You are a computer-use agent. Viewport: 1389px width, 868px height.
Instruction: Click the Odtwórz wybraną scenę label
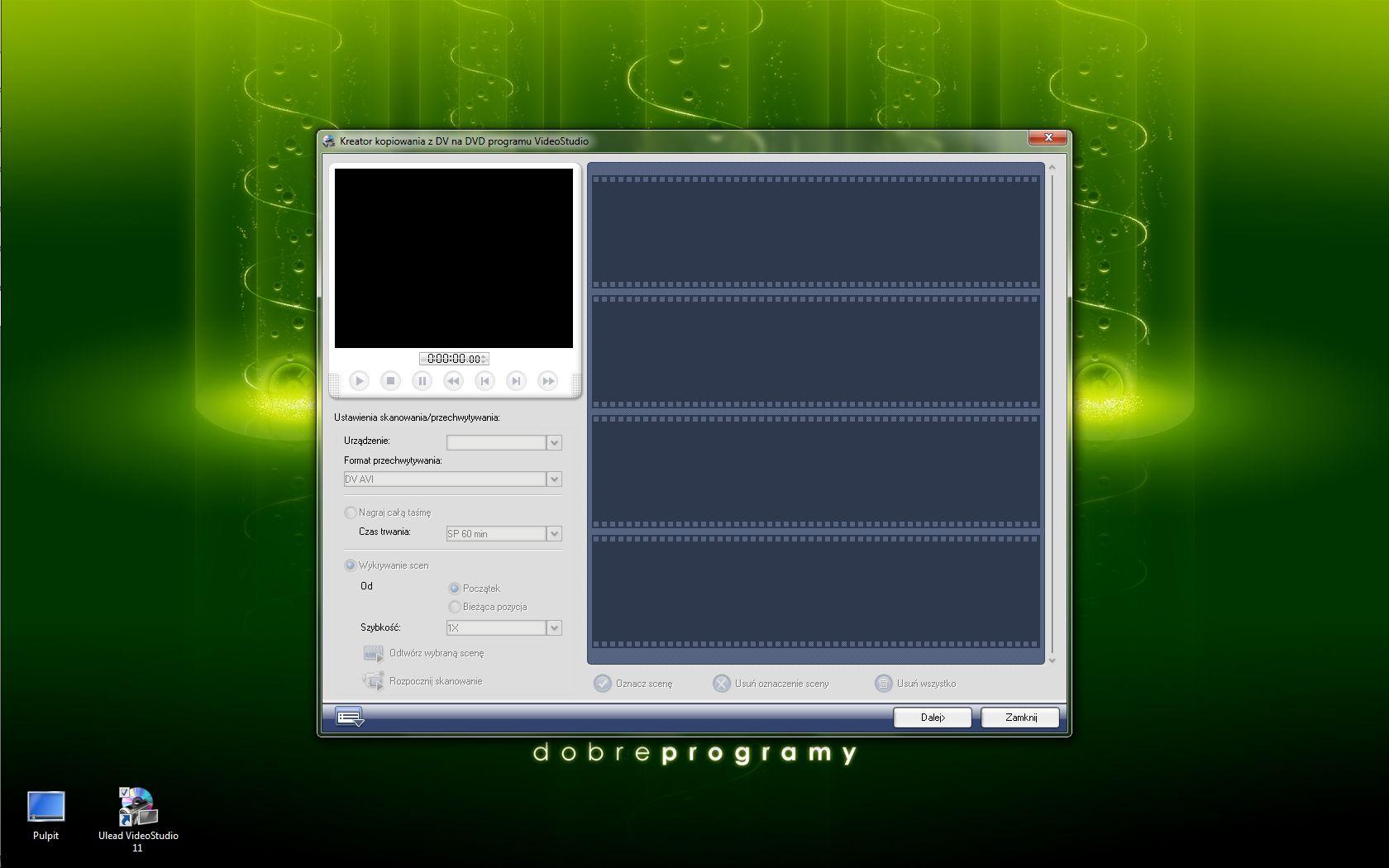point(437,653)
